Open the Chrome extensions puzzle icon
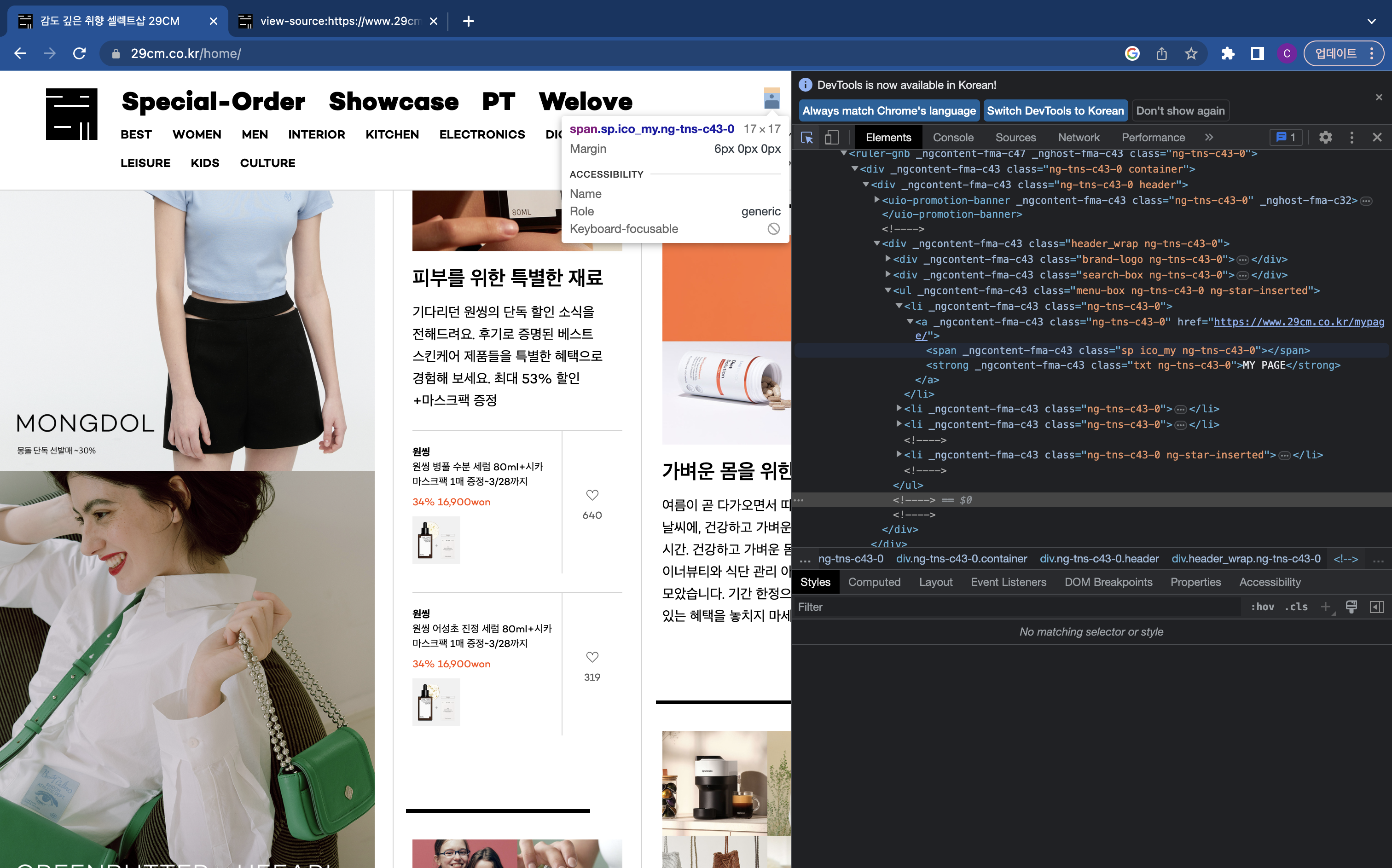The image size is (1392, 868). 1227,53
